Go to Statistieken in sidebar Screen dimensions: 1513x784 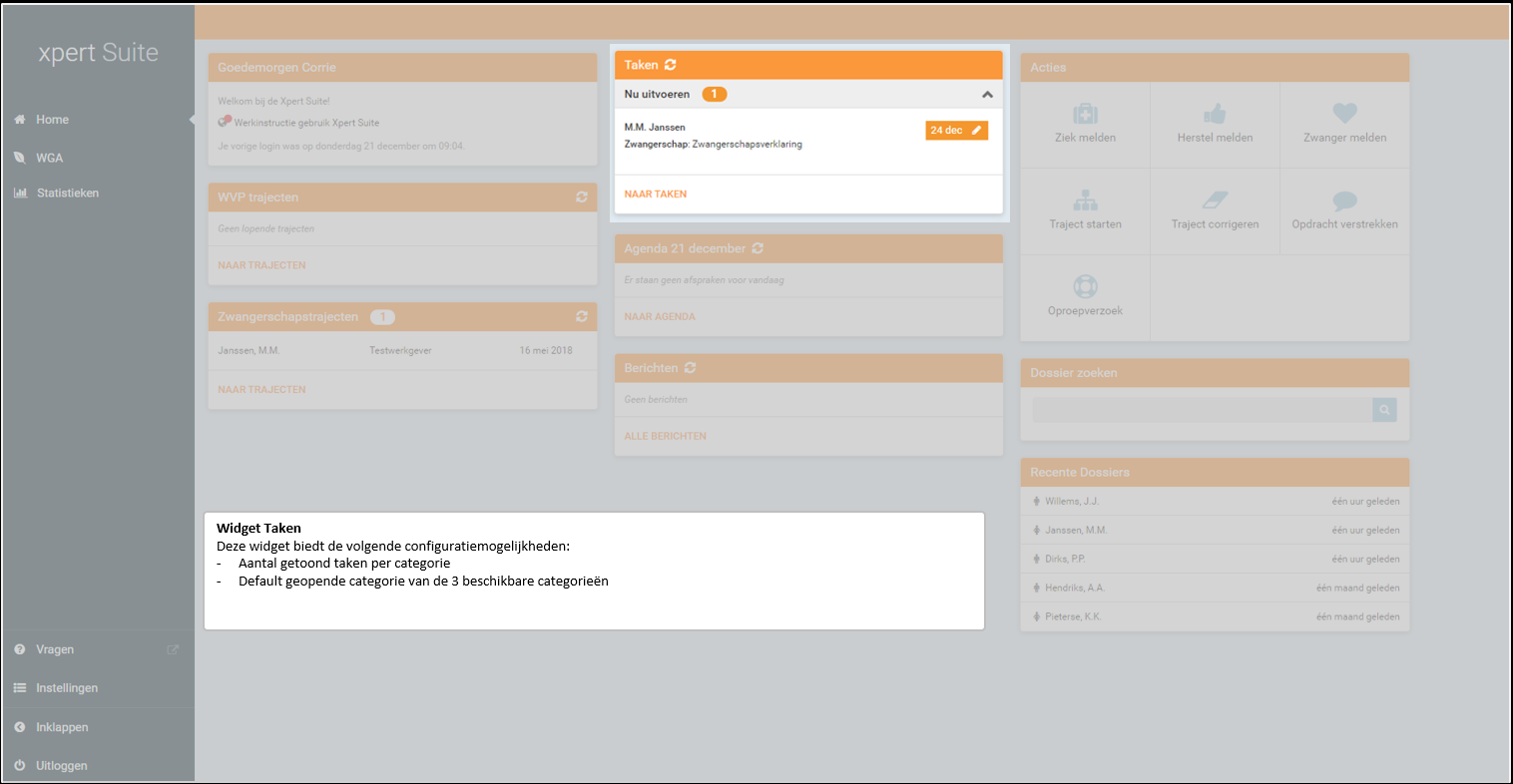[x=67, y=193]
